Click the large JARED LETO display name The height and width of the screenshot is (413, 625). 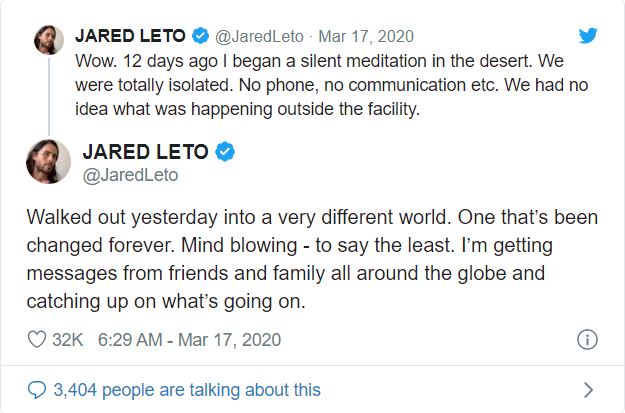click(145, 151)
